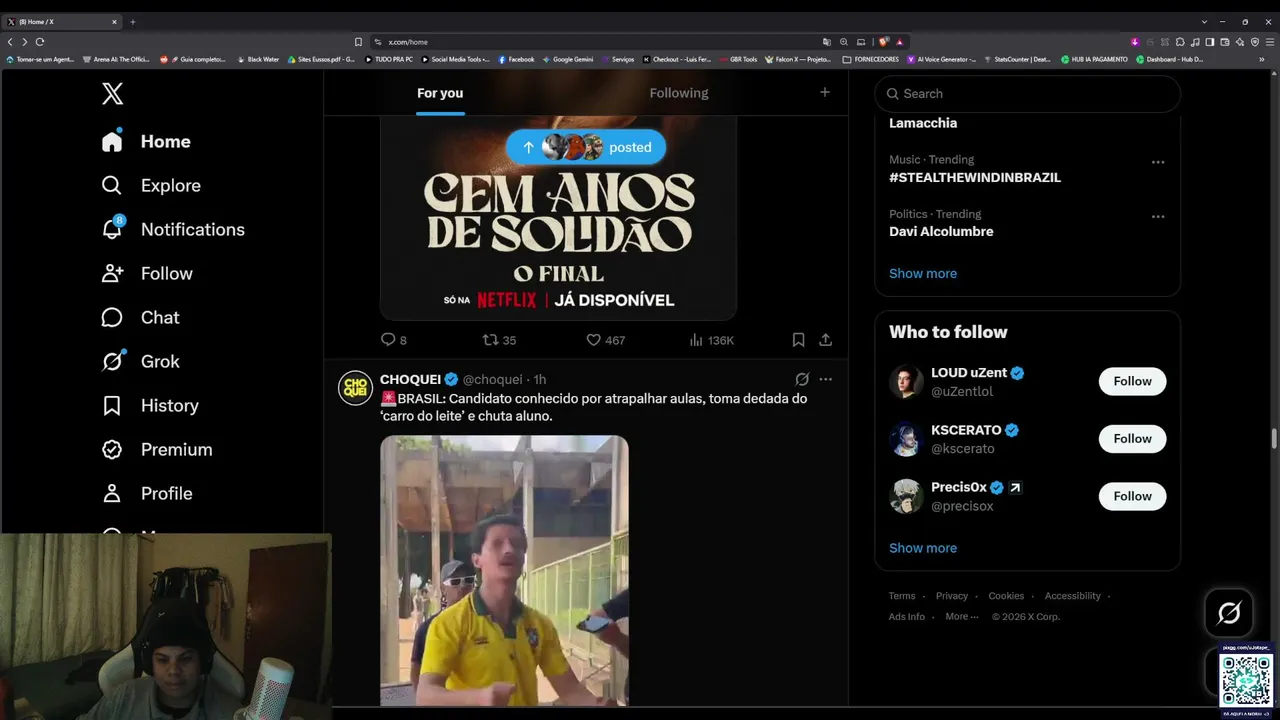Open the Google Gemini bookmark
The width and height of the screenshot is (1280, 720).
tap(568, 59)
